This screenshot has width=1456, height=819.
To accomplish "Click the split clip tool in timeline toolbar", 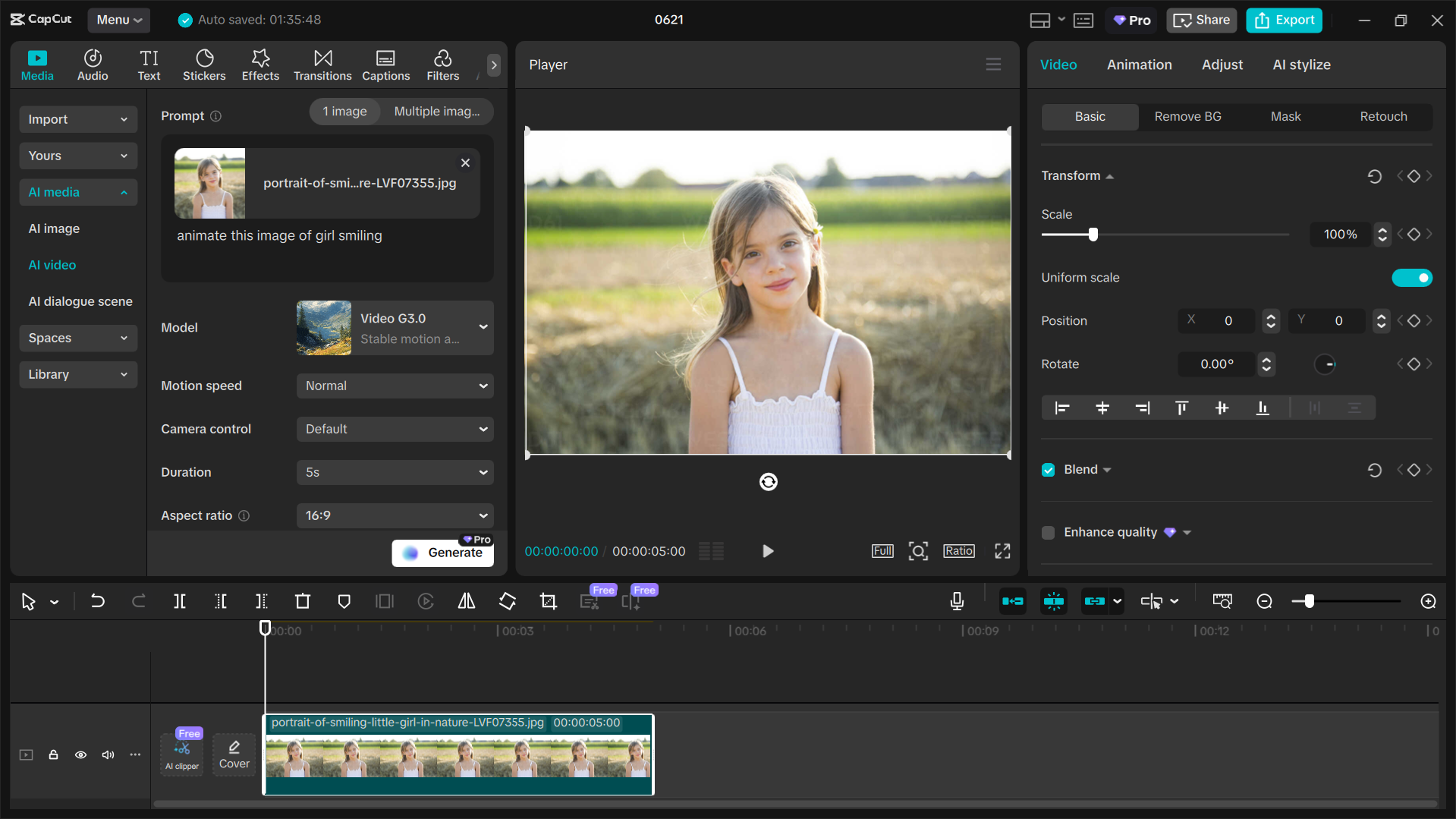I will [180, 602].
